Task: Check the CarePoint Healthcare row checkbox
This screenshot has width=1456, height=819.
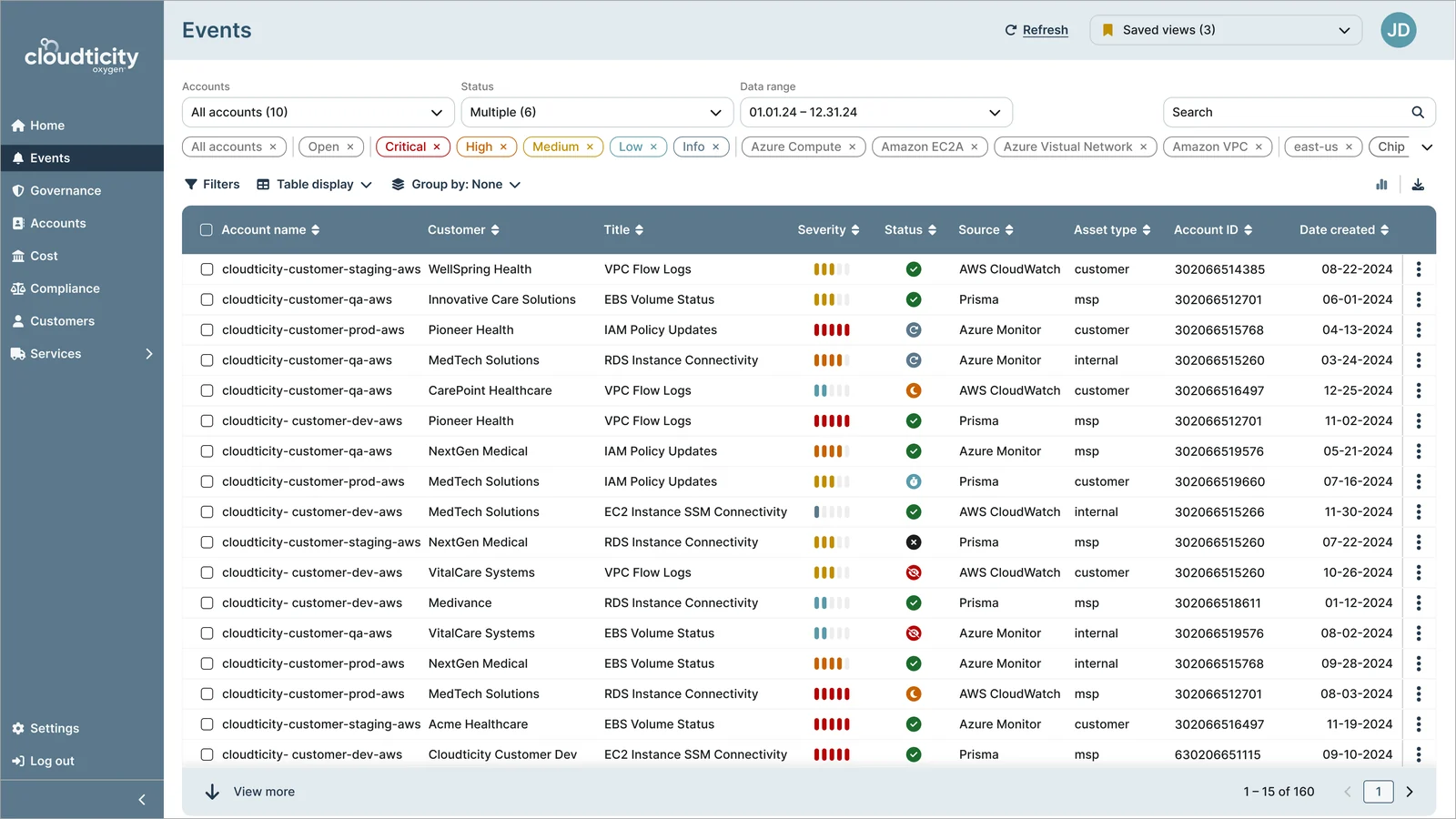Action: tap(207, 390)
